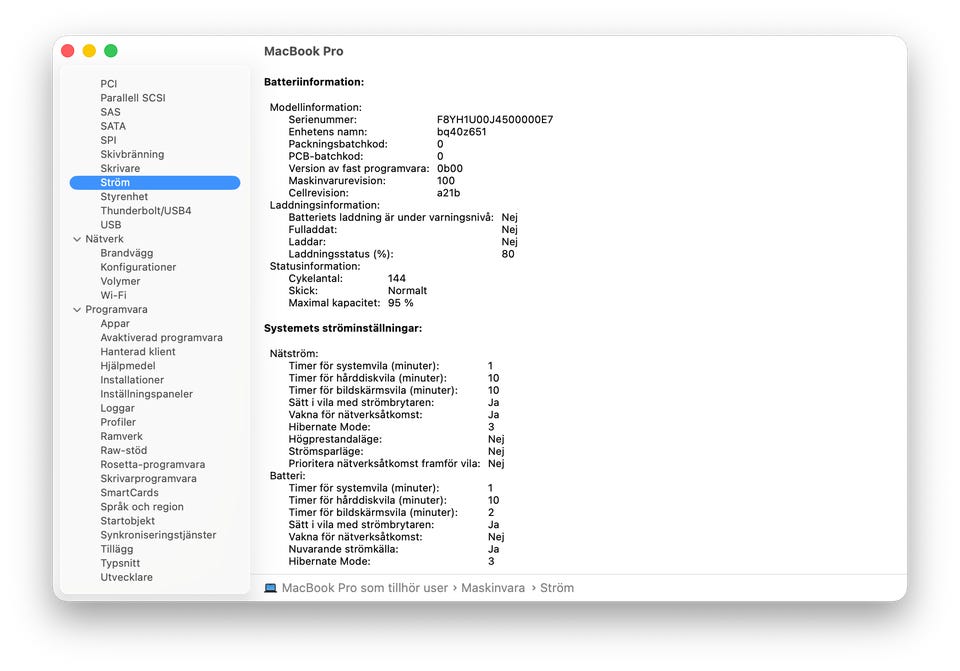Click the green zoom window button
The width and height of the screenshot is (960, 671).
click(x=111, y=51)
